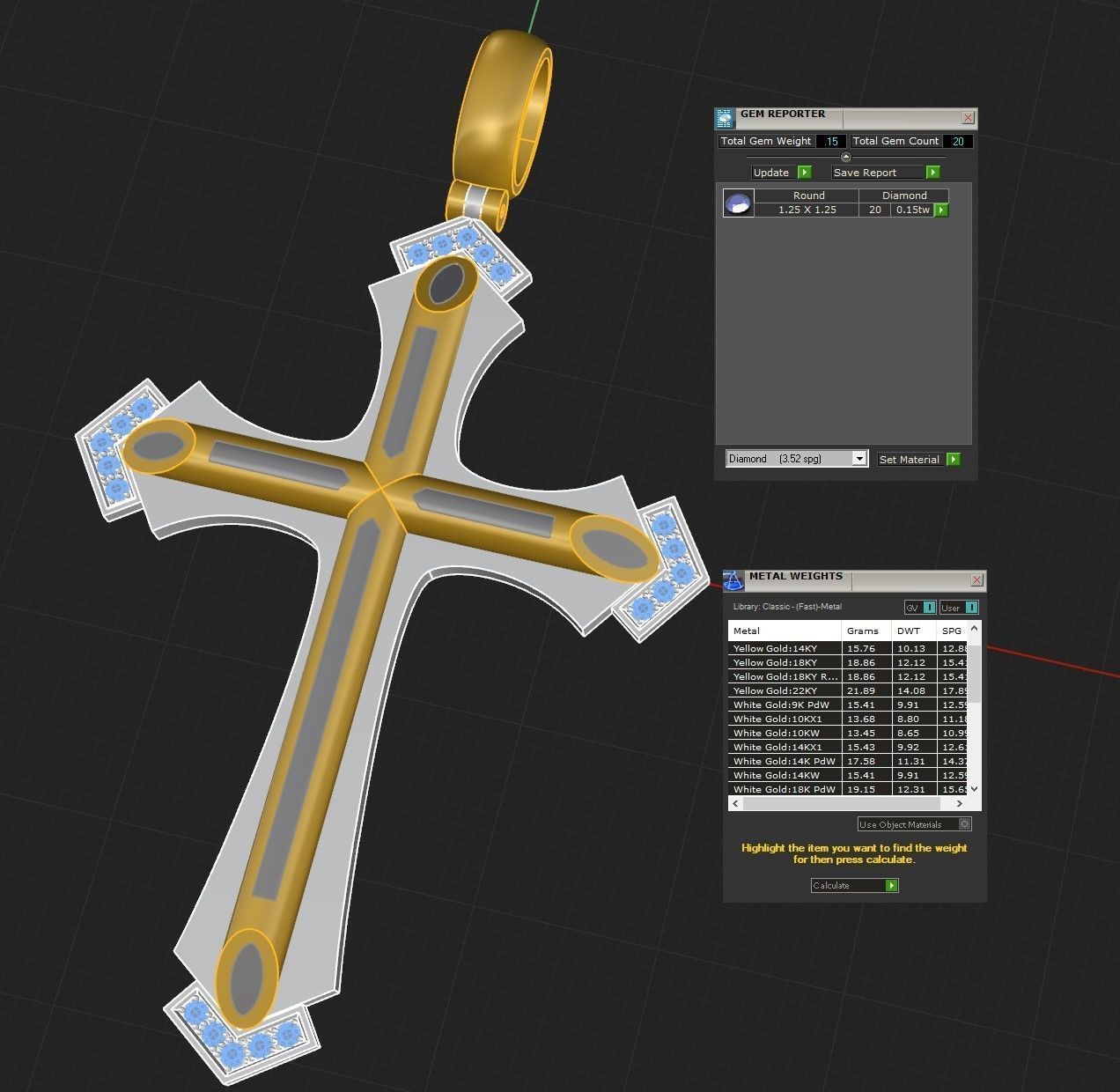
Task: Select the White Gold:10KW row
Action: pos(847,733)
